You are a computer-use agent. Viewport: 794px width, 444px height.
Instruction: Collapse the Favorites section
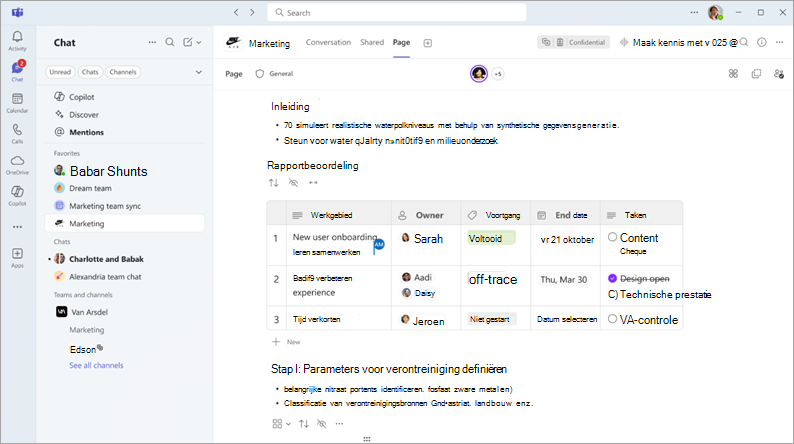pos(67,153)
